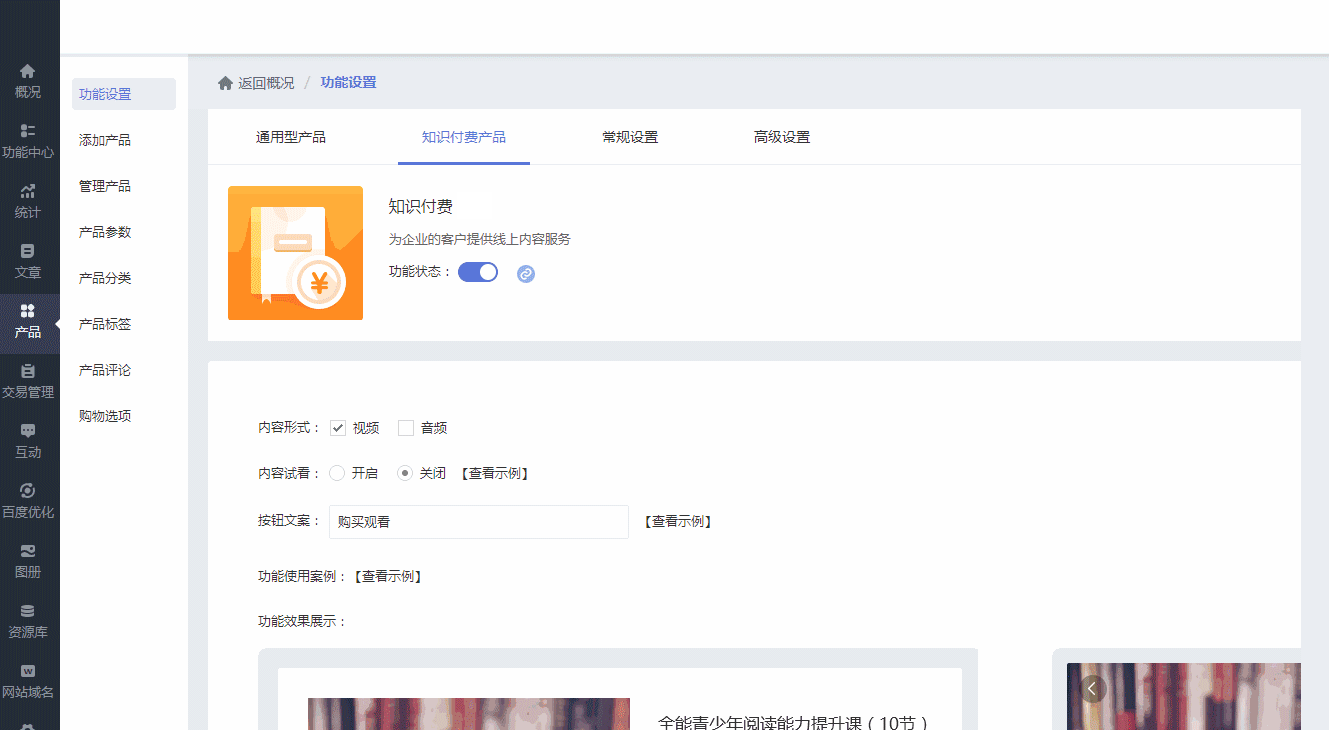Viewport: 1329px width, 730px height.
Task: Open 互动 chat icon in sidebar
Action: [28, 431]
